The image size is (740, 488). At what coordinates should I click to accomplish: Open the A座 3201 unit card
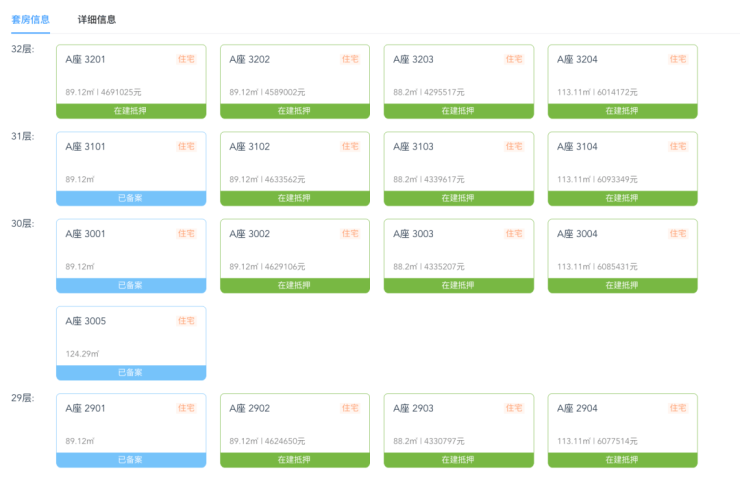[x=131, y=75]
